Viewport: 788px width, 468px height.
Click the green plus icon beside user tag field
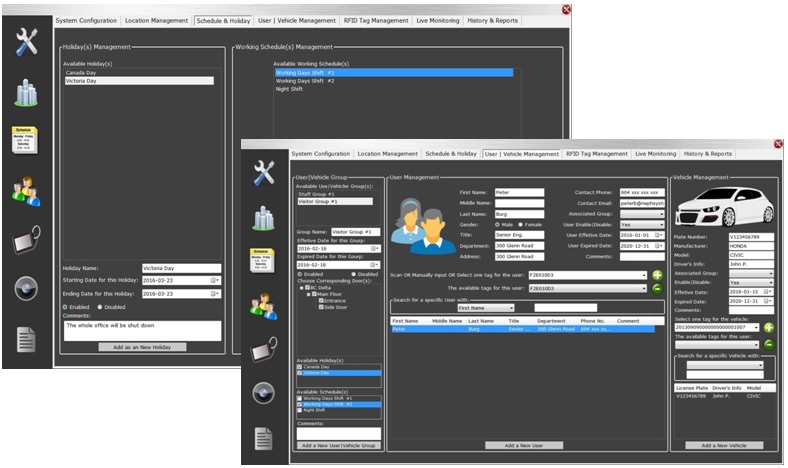click(x=657, y=274)
